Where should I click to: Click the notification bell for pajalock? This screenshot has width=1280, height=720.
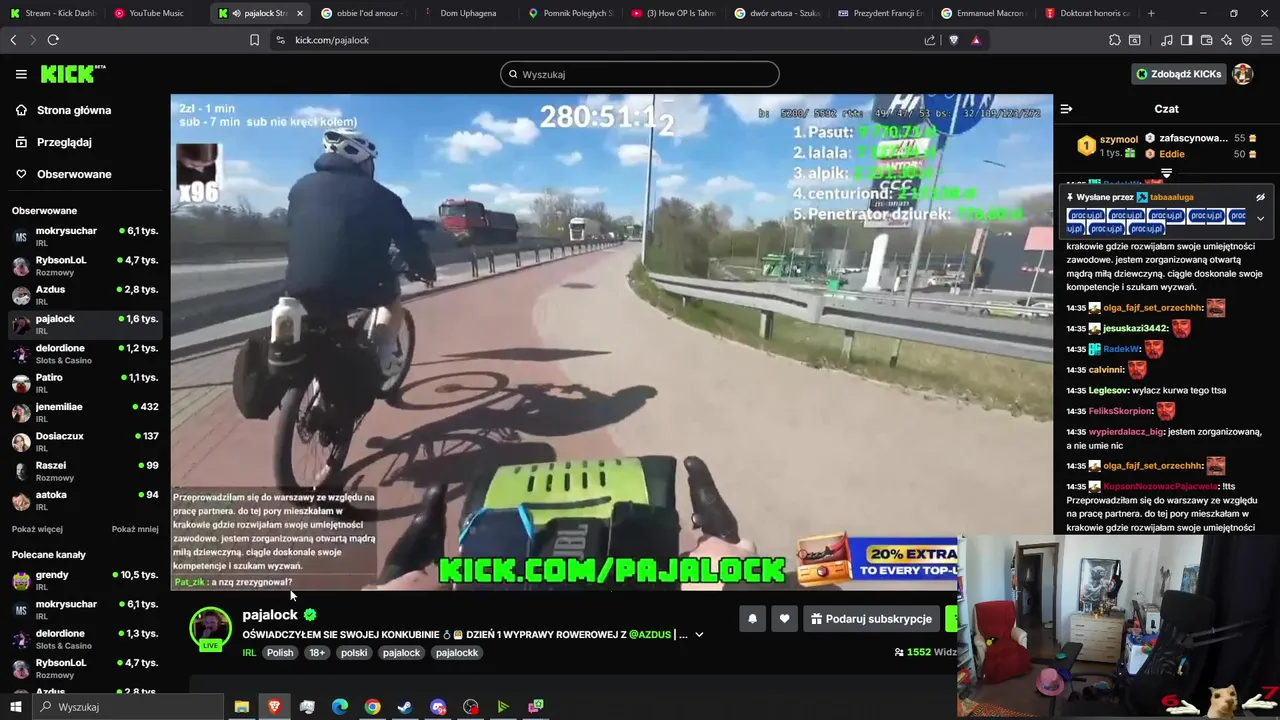point(752,619)
